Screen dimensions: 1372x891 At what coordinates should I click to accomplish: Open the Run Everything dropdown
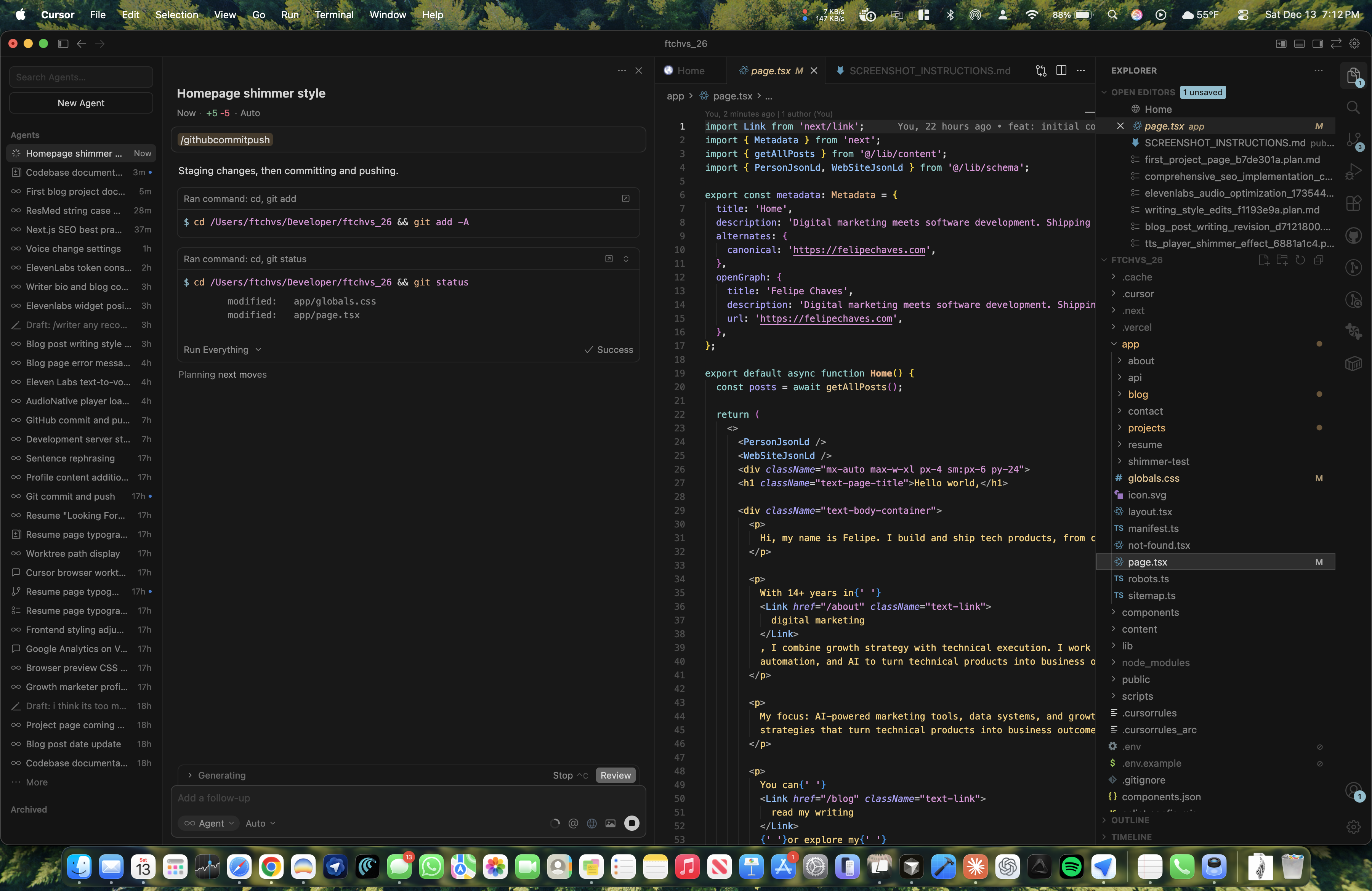click(x=222, y=350)
